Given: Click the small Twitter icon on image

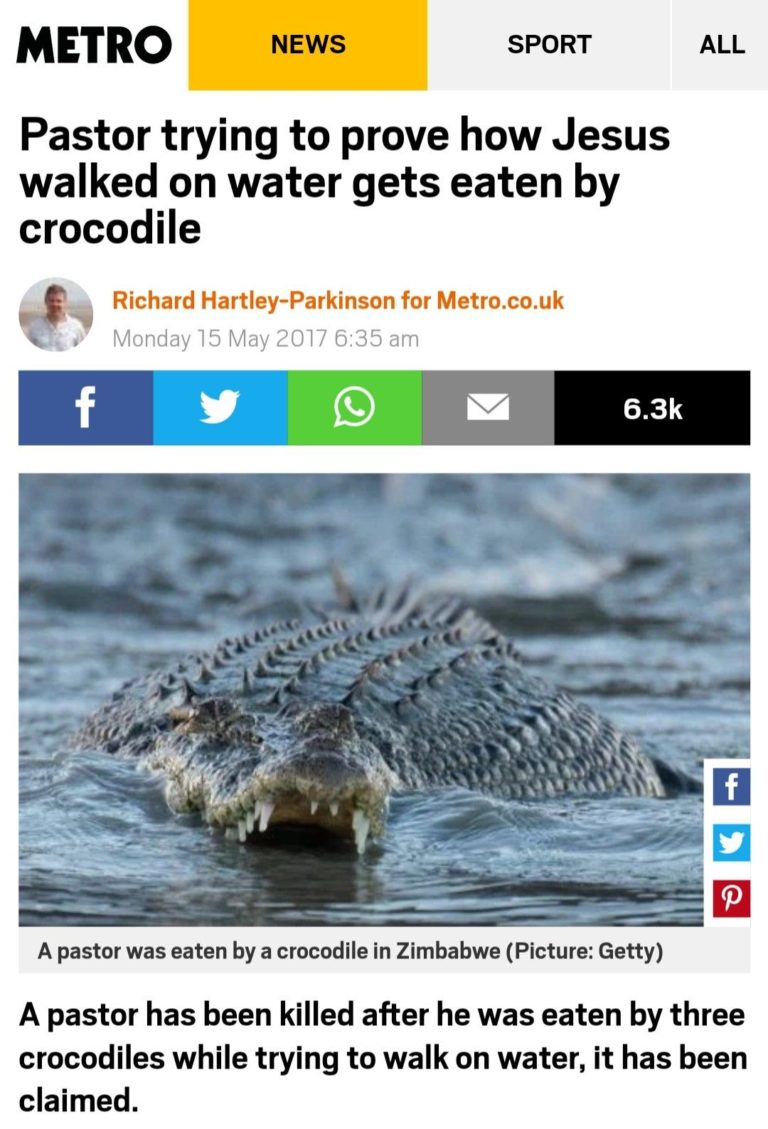Looking at the screenshot, I should click(x=731, y=842).
